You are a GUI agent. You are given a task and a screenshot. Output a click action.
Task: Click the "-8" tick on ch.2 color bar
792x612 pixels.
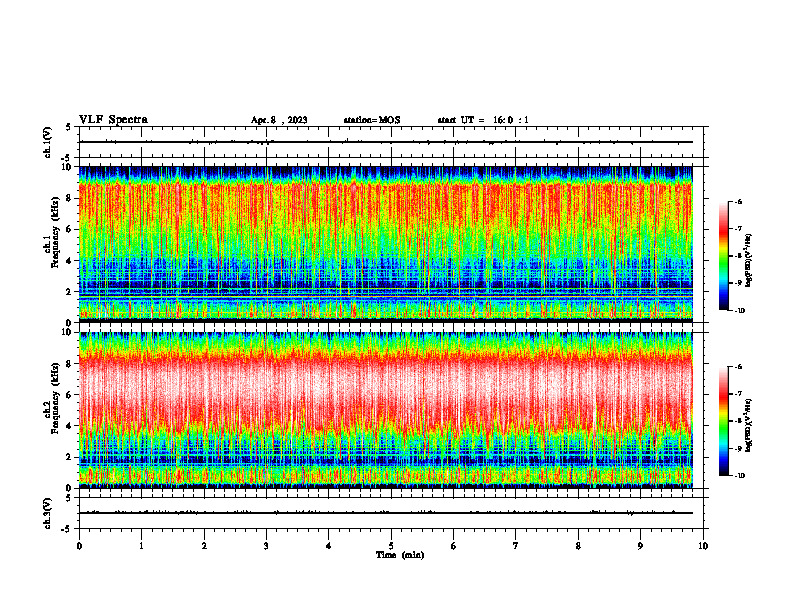click(738, 421)
